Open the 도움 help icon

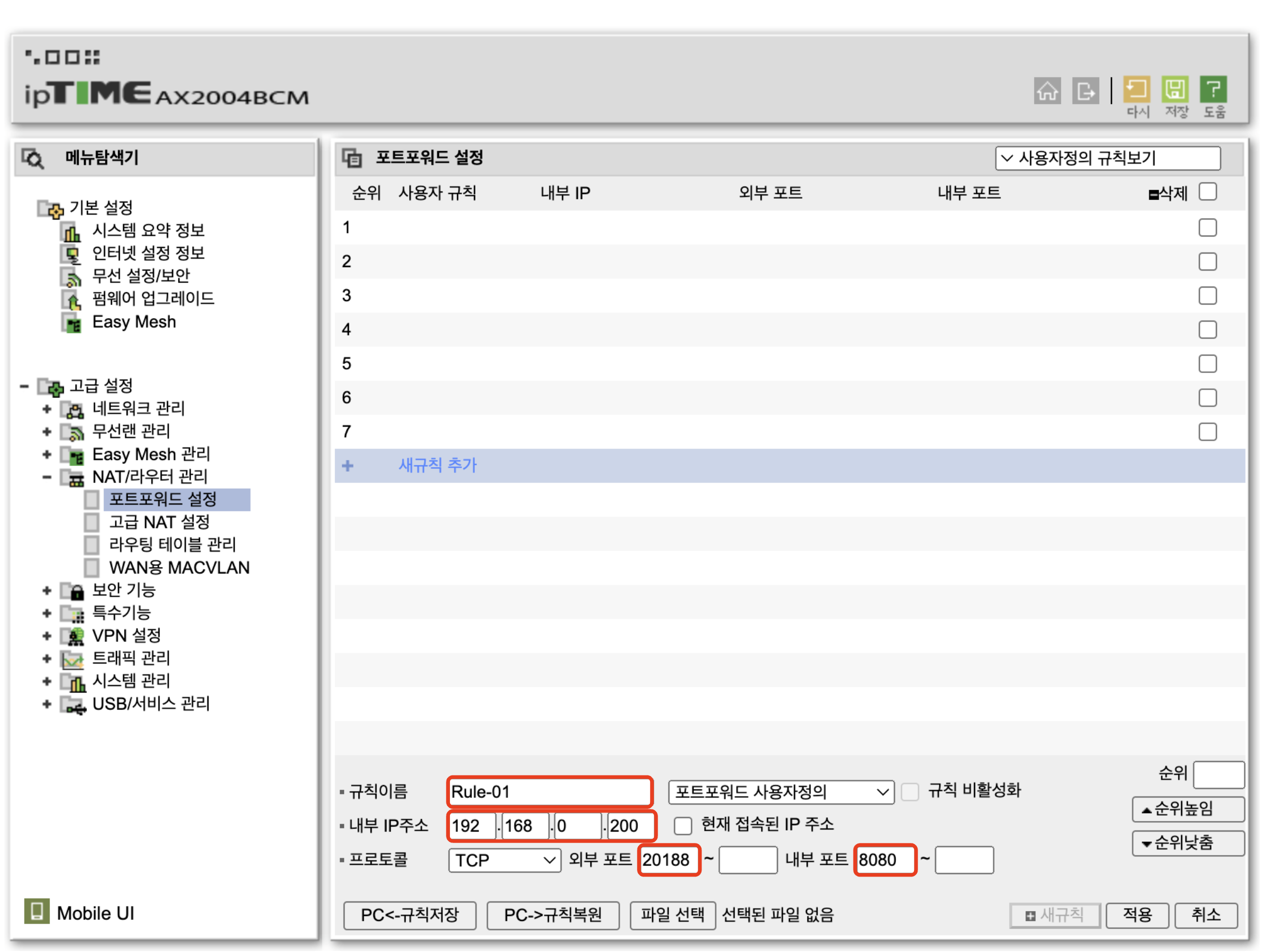(1213, 89)
